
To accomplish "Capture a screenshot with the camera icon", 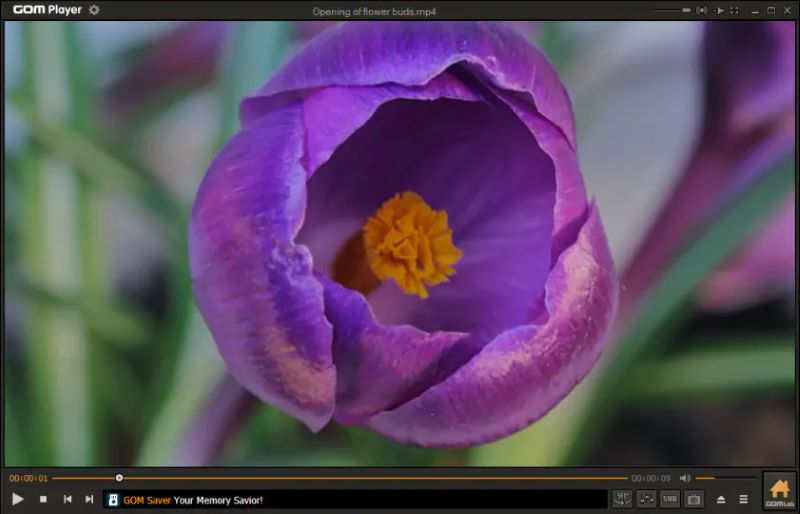I will tap(694, 499).
